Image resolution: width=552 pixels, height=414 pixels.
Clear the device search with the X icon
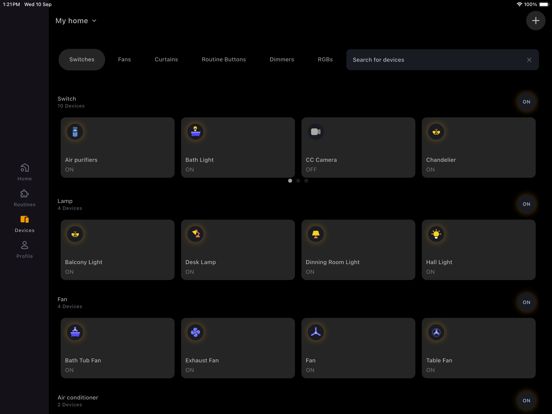(529, 60)
